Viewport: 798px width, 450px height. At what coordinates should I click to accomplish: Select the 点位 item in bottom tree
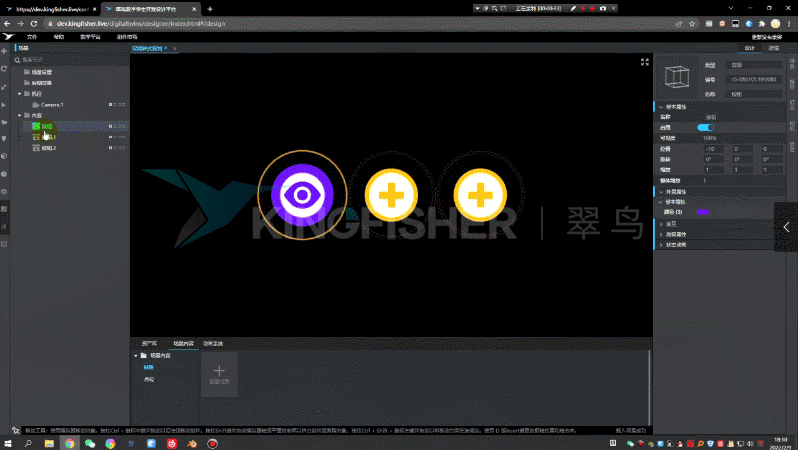coord(149,379)
